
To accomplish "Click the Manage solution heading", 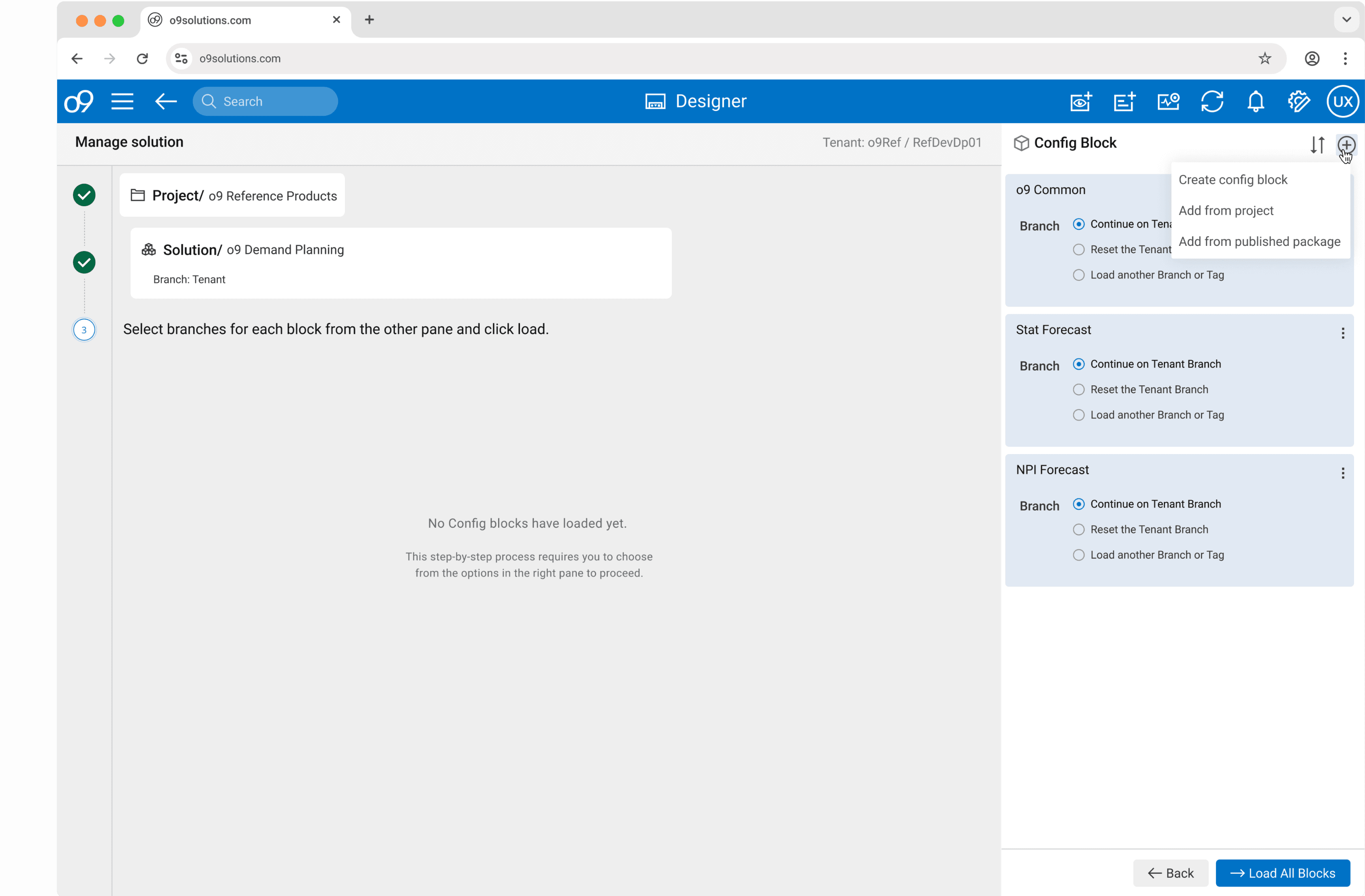I will 129,142.
